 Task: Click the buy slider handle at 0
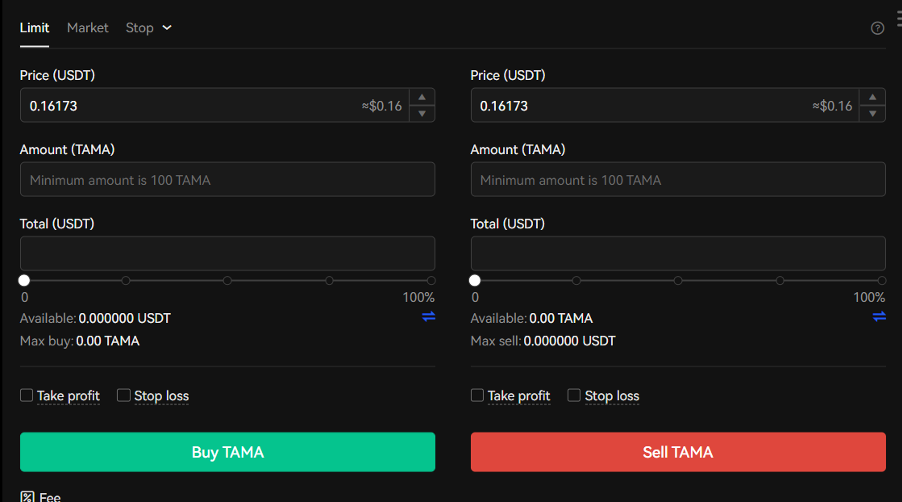[24, 281]
